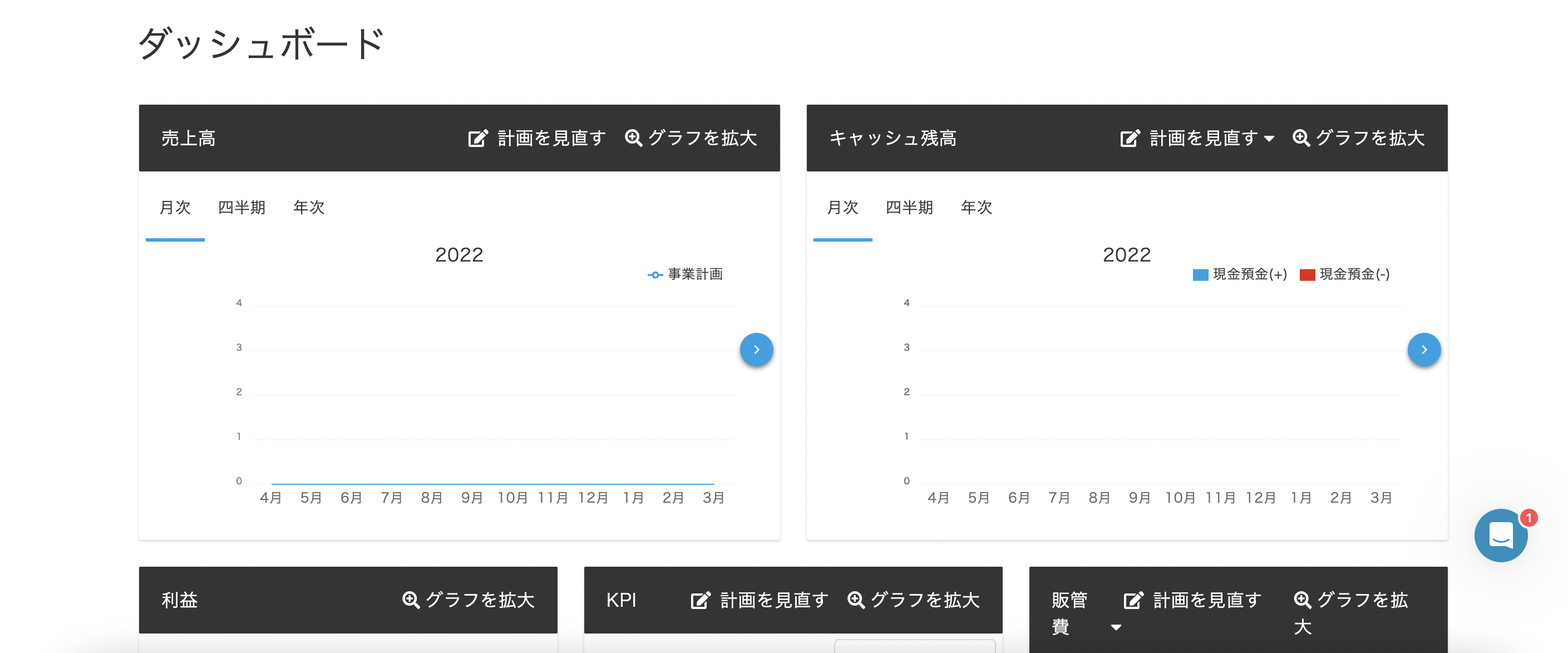Click 計画を見直す in KPI panel
The height and width of the screenshot is (653, 1568).
tap(760, 600)
